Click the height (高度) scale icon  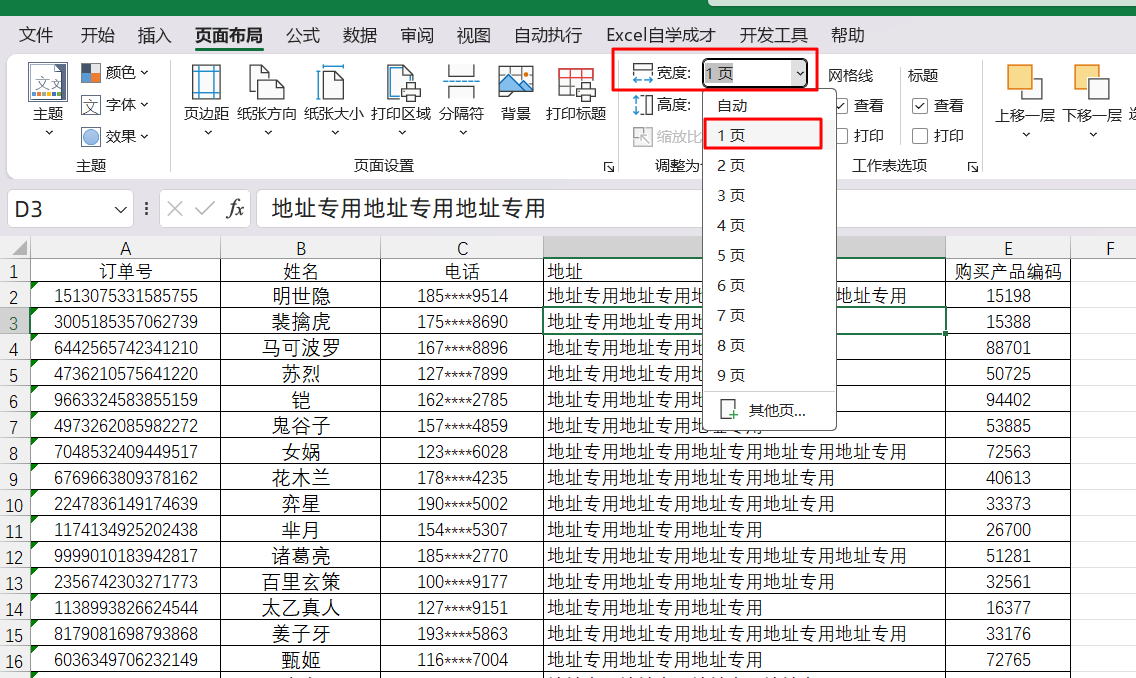click(x=643, y=105)
